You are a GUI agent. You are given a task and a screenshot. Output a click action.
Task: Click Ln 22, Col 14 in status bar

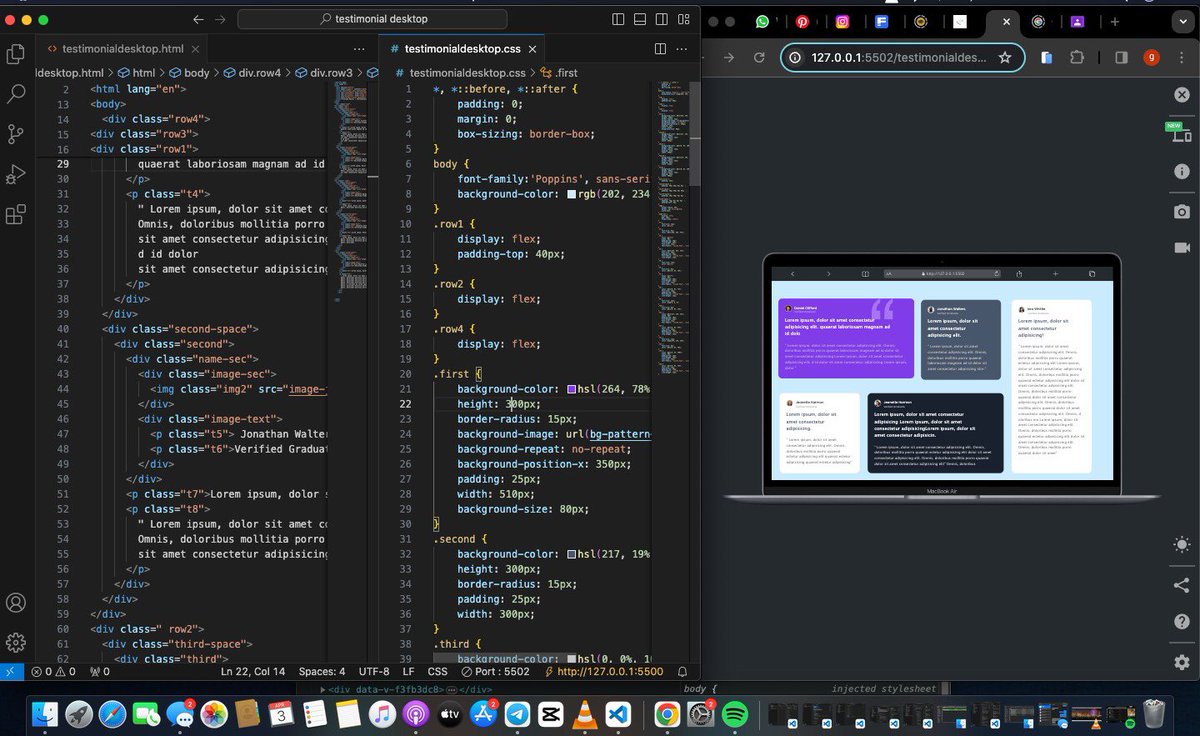click(253, 672)
